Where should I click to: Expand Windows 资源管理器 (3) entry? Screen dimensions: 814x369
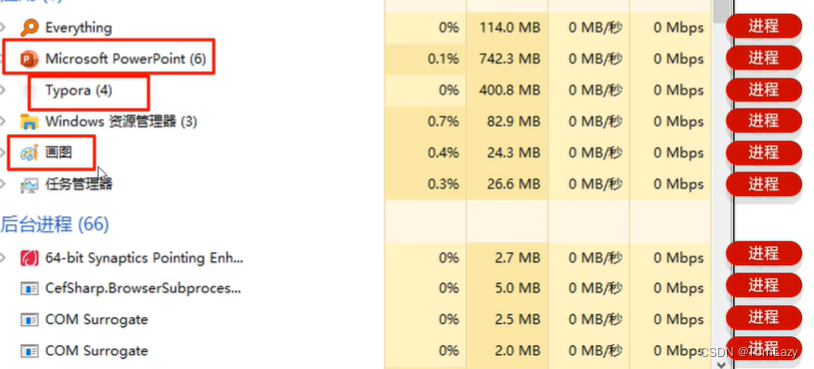pyautogui.click(x=3, y=122)
